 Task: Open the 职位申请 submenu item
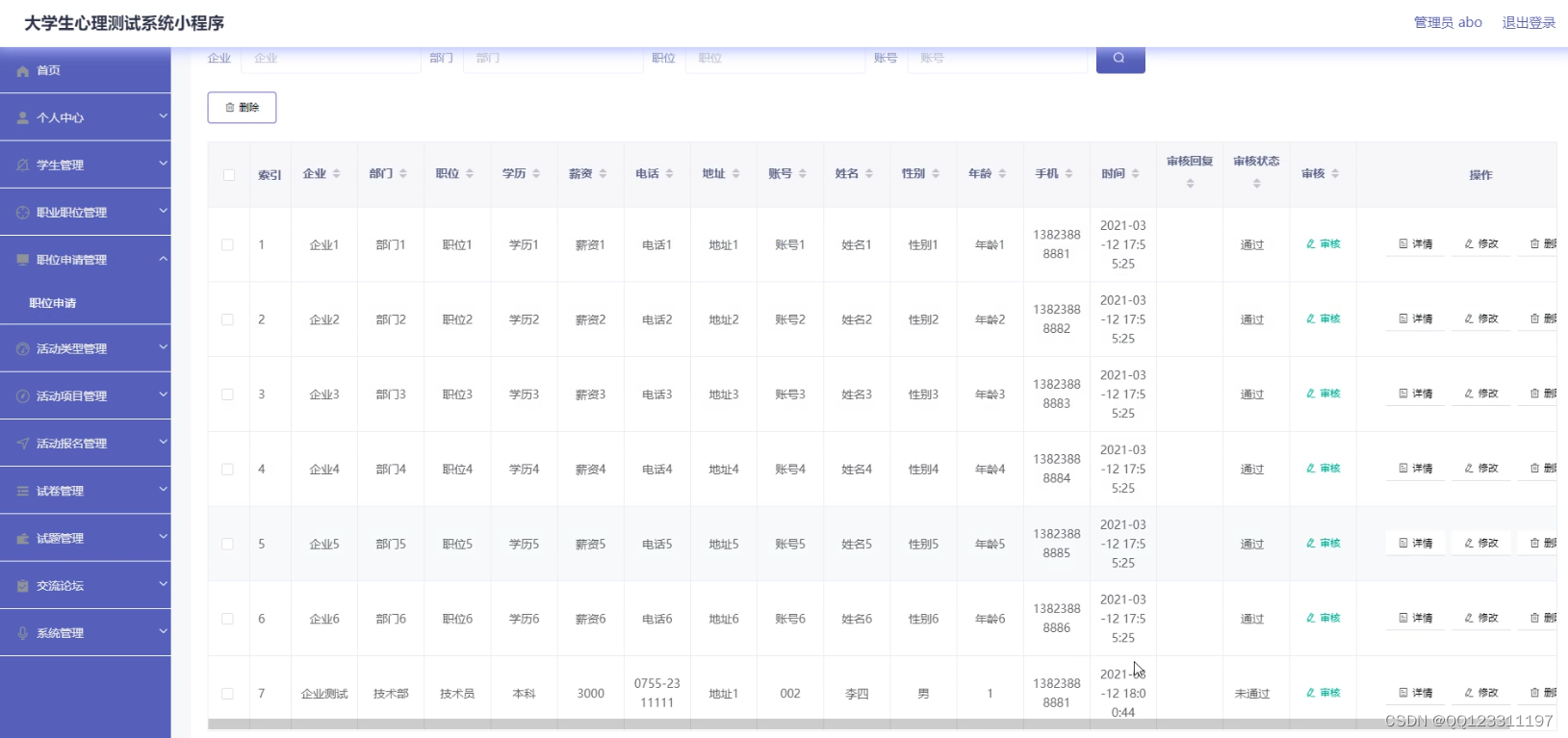(86, 303)
